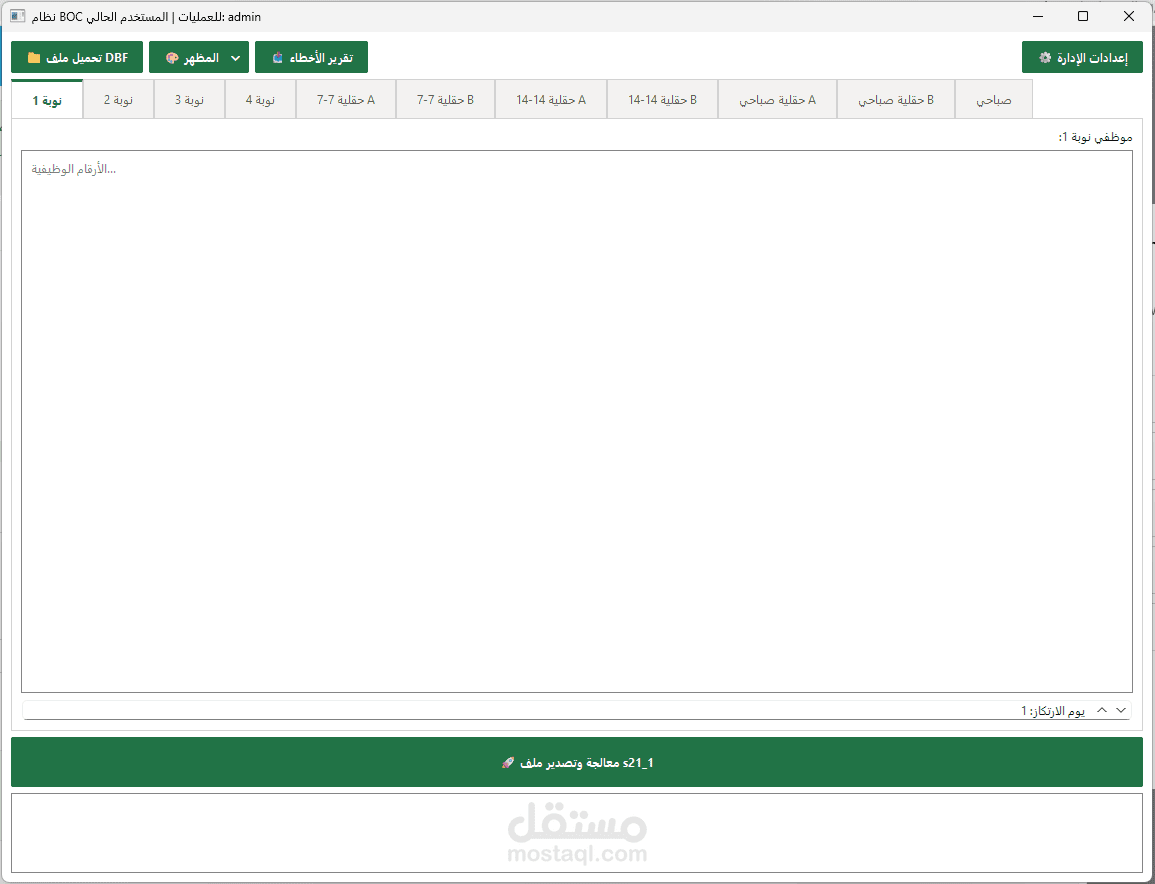This screenshot has height=884, width=1155.
Task: Click the موظفي نوبة 1 label
Action: point(1095,137)
